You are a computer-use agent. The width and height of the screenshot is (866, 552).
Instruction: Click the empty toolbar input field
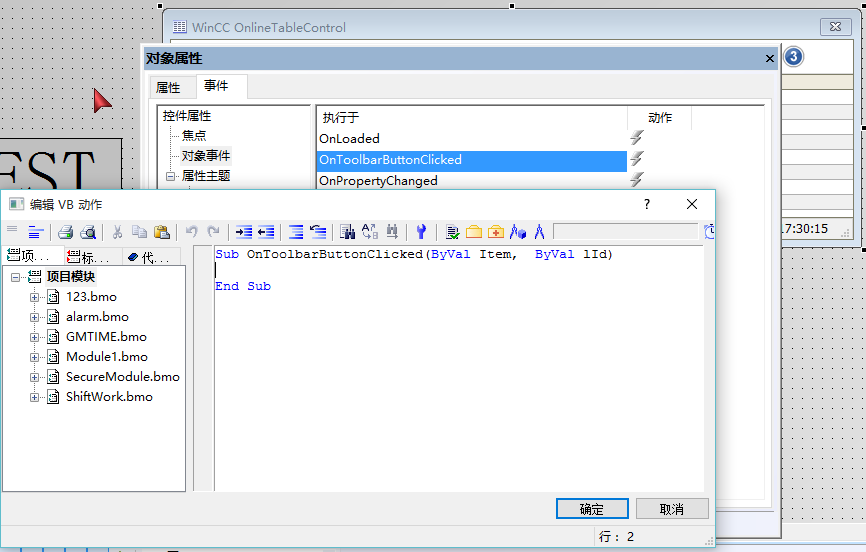[626, 232]
